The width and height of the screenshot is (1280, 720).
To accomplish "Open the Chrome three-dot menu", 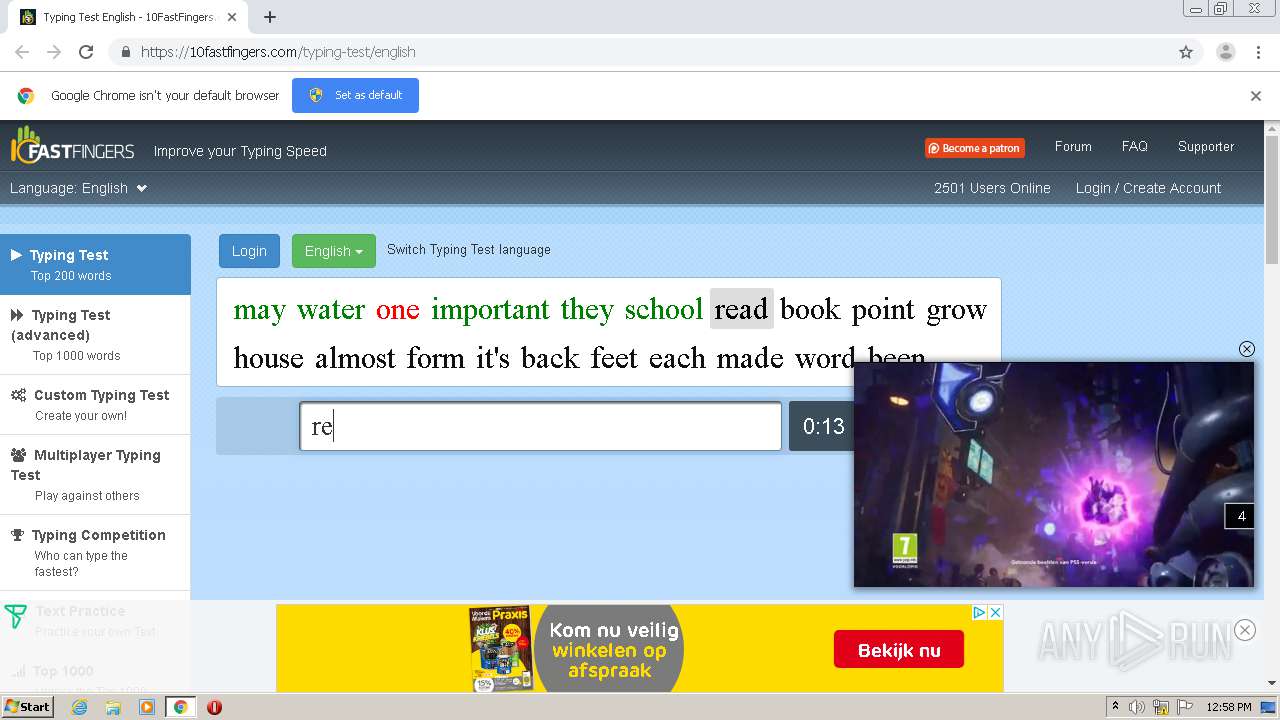I will click(x=1258, y=52).
